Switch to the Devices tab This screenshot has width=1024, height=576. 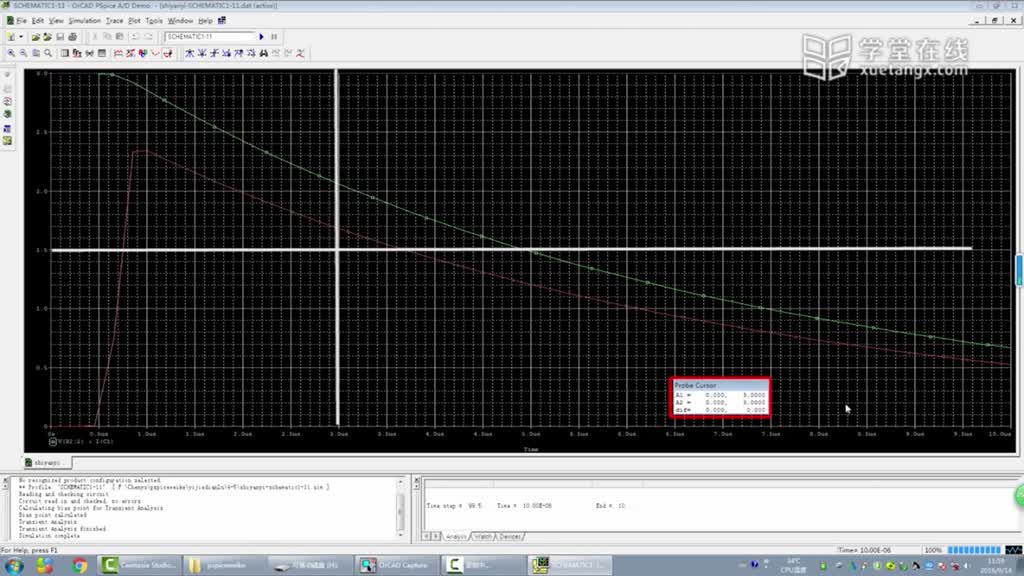509,537
